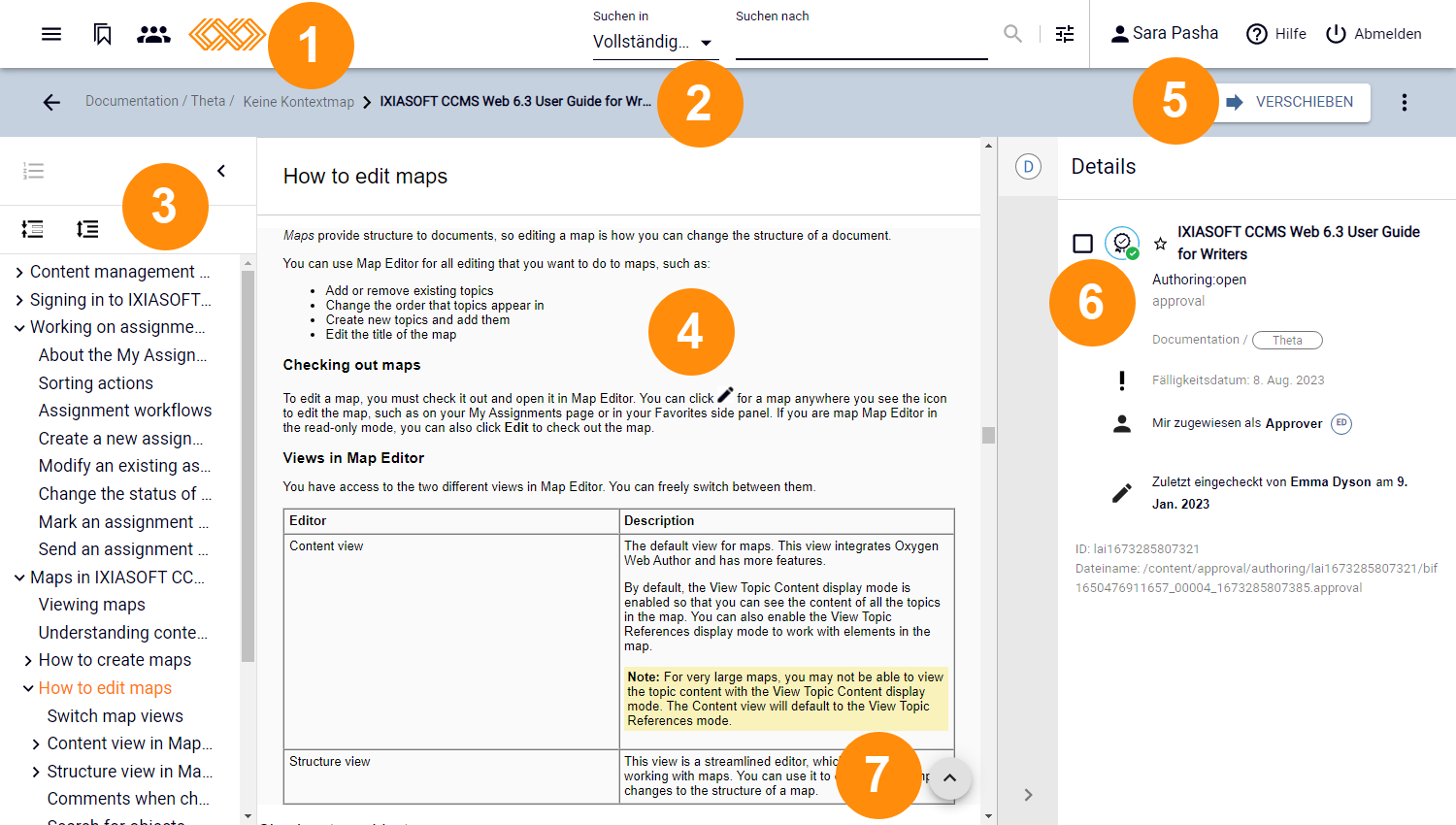Viewport: 1456px width, 825px height.
Task: Open the Sara Pasha user profile
Action: coord(1164,33)
